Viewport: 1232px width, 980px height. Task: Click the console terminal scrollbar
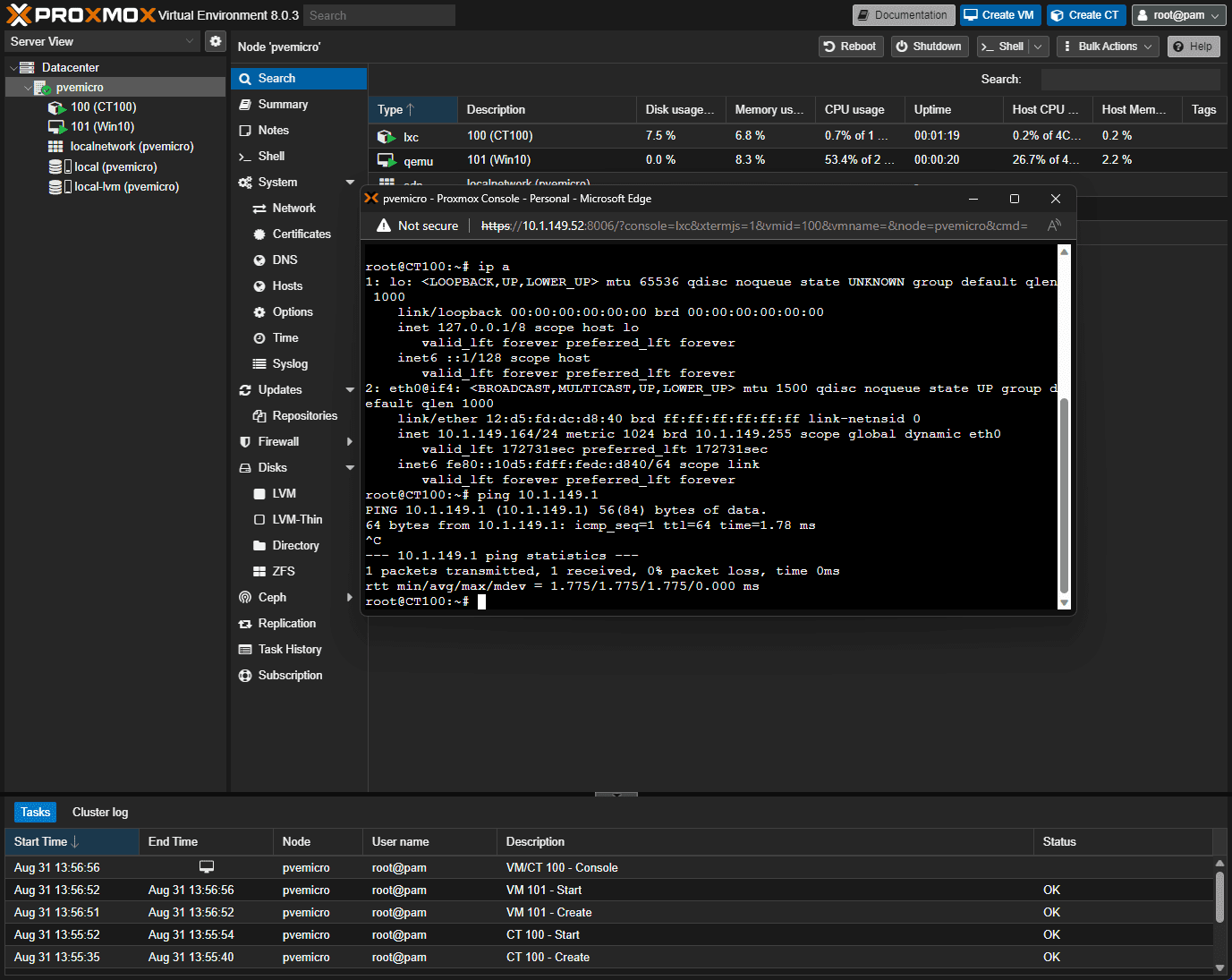(1064, 495)
